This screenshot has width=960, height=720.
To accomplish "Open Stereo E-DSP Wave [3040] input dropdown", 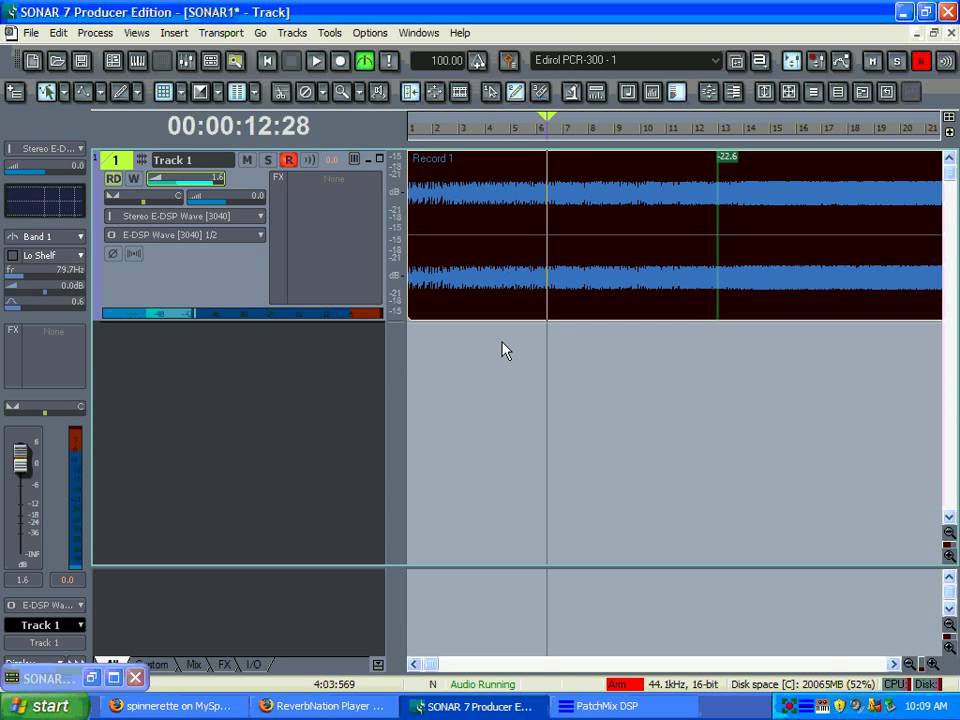I will tap(185, 216).
